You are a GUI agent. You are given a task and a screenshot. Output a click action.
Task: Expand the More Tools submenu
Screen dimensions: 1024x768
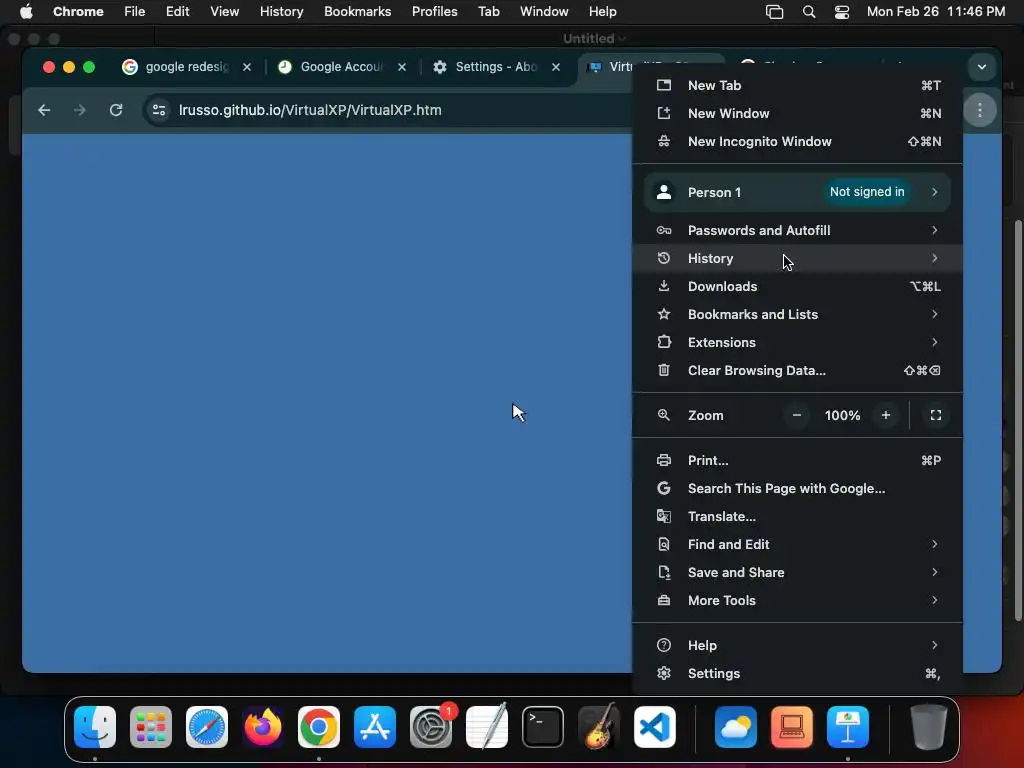coord(797,601)
